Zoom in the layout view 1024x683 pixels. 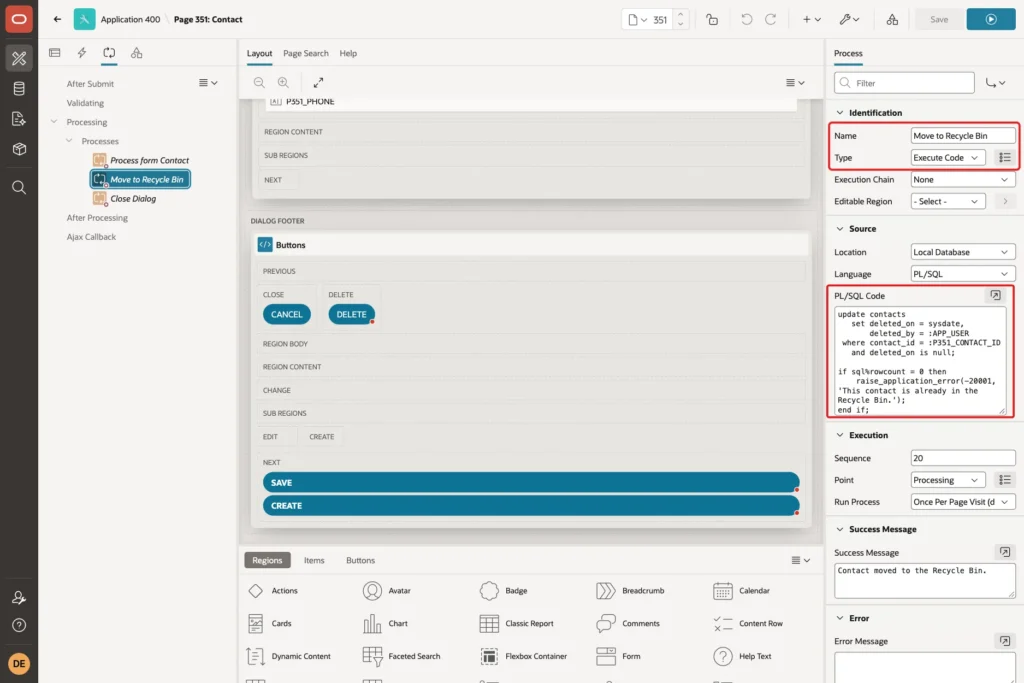click(x=283, y=82)
